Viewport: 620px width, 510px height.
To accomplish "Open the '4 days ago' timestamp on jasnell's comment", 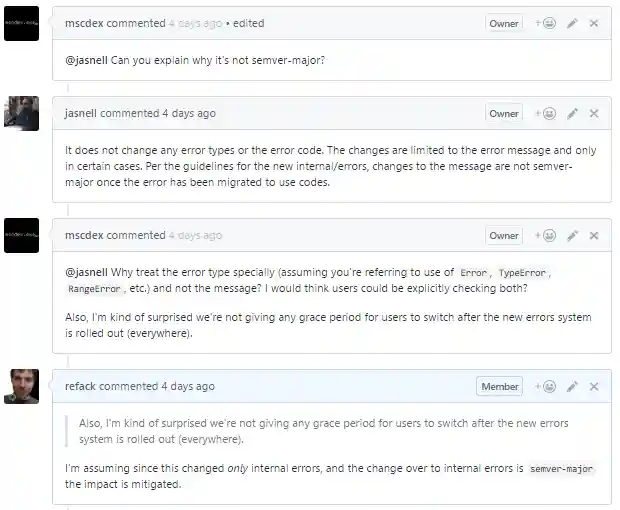I will (188, 113).
